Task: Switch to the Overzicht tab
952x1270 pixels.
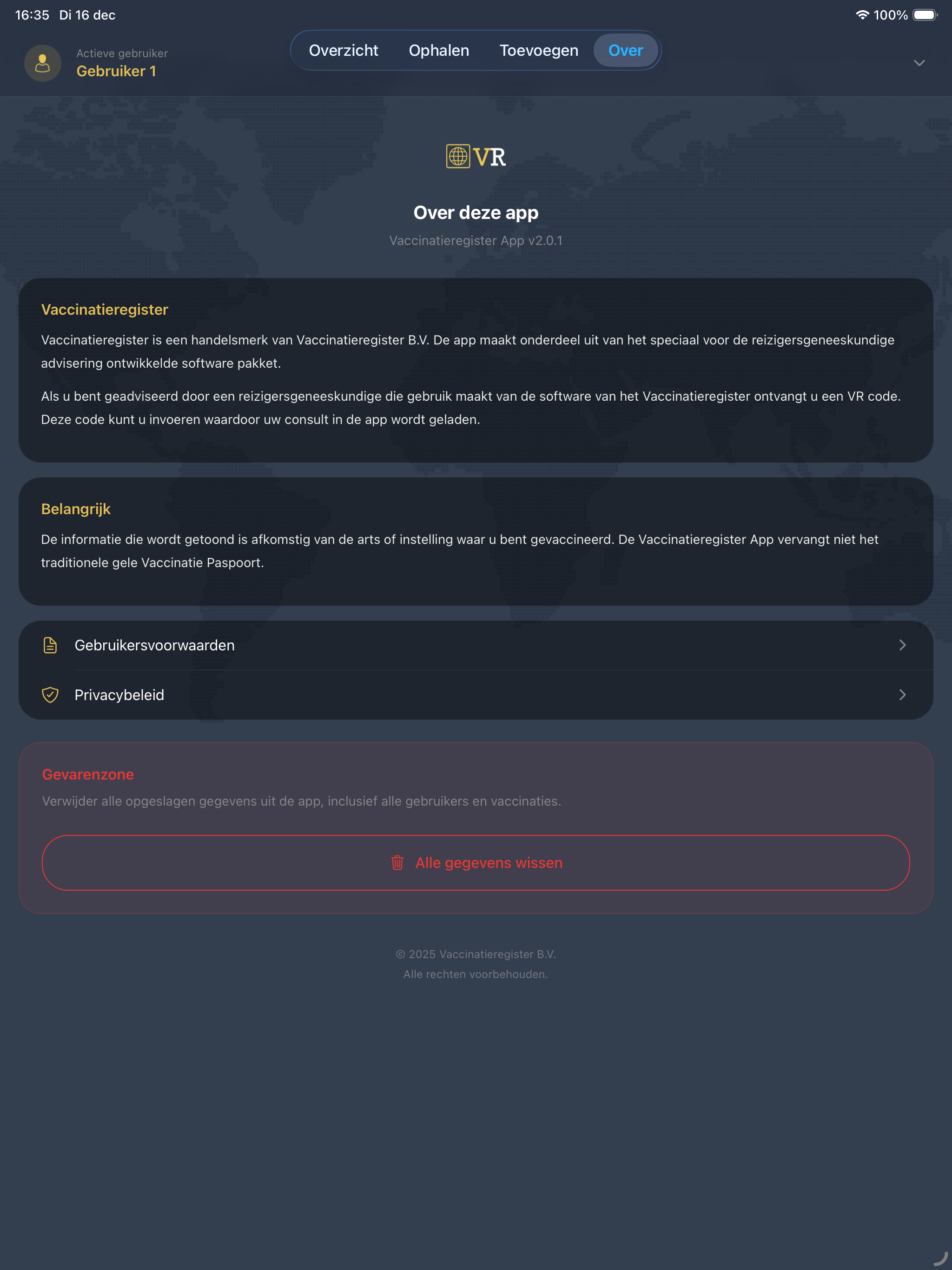Action: click(x=344, y=51)
